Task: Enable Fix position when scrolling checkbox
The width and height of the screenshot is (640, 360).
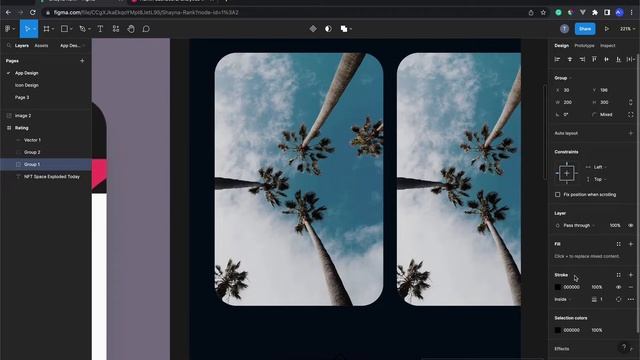Action: (x=558, y=195)
